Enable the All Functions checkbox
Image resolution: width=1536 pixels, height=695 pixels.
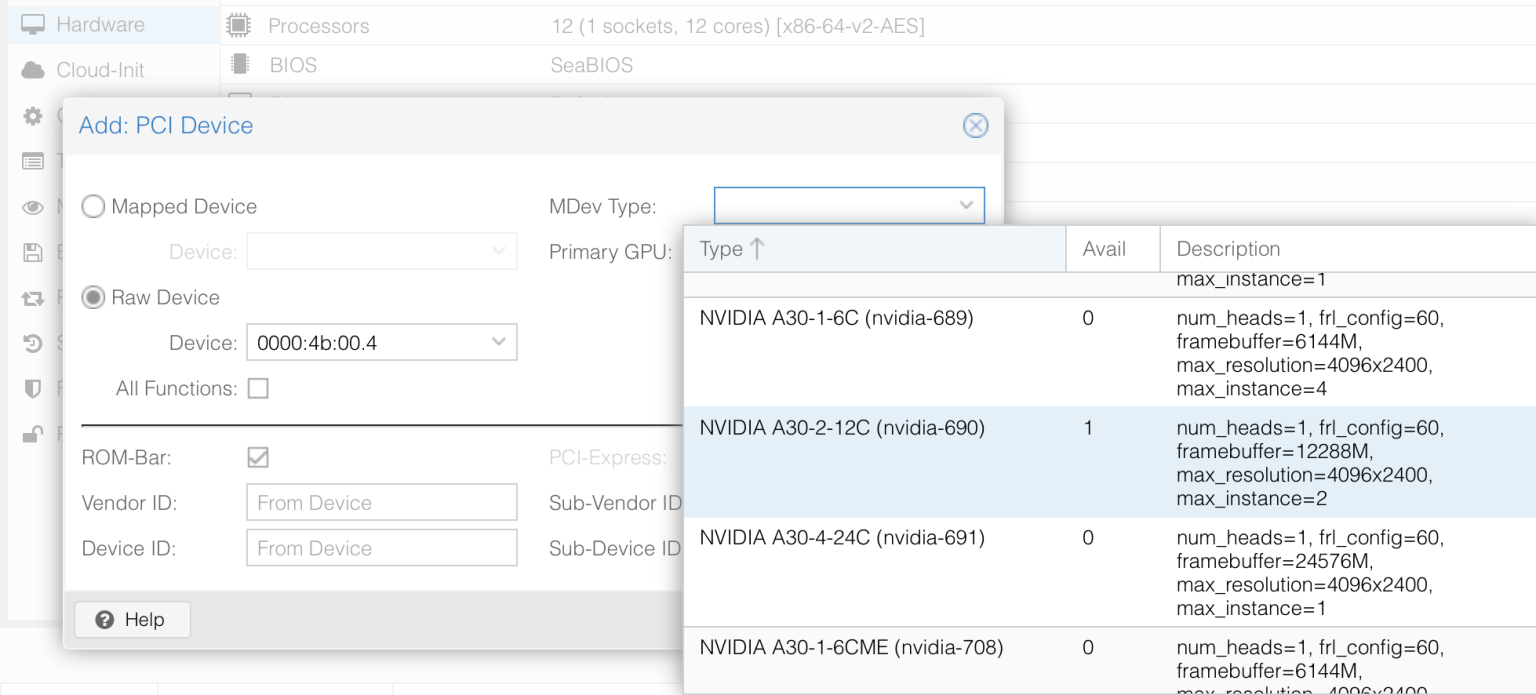click(x=258, y=388)
